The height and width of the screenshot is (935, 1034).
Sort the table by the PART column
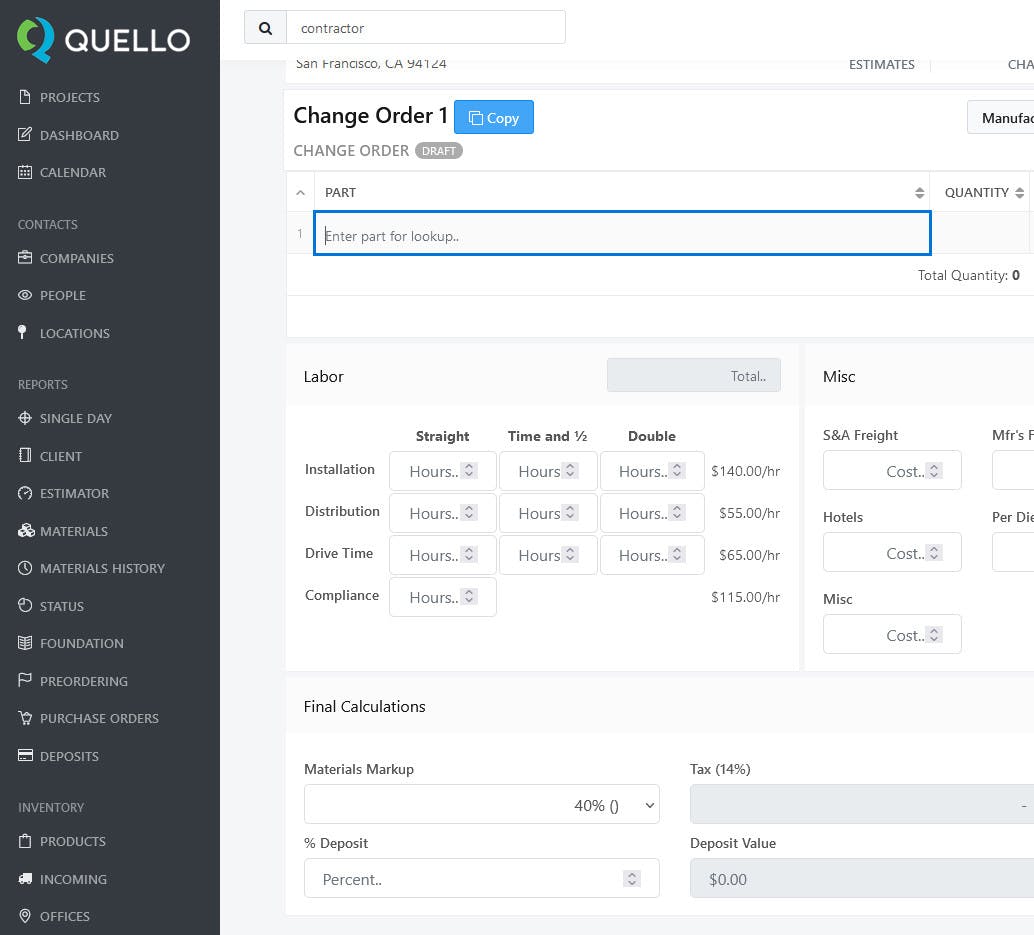[x=920, y=191]
